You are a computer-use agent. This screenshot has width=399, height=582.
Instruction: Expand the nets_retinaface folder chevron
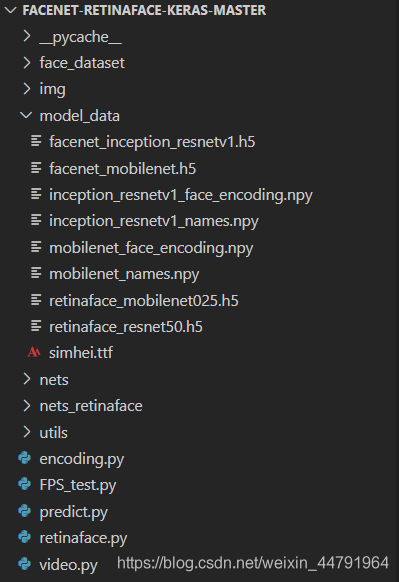point(27,406)
